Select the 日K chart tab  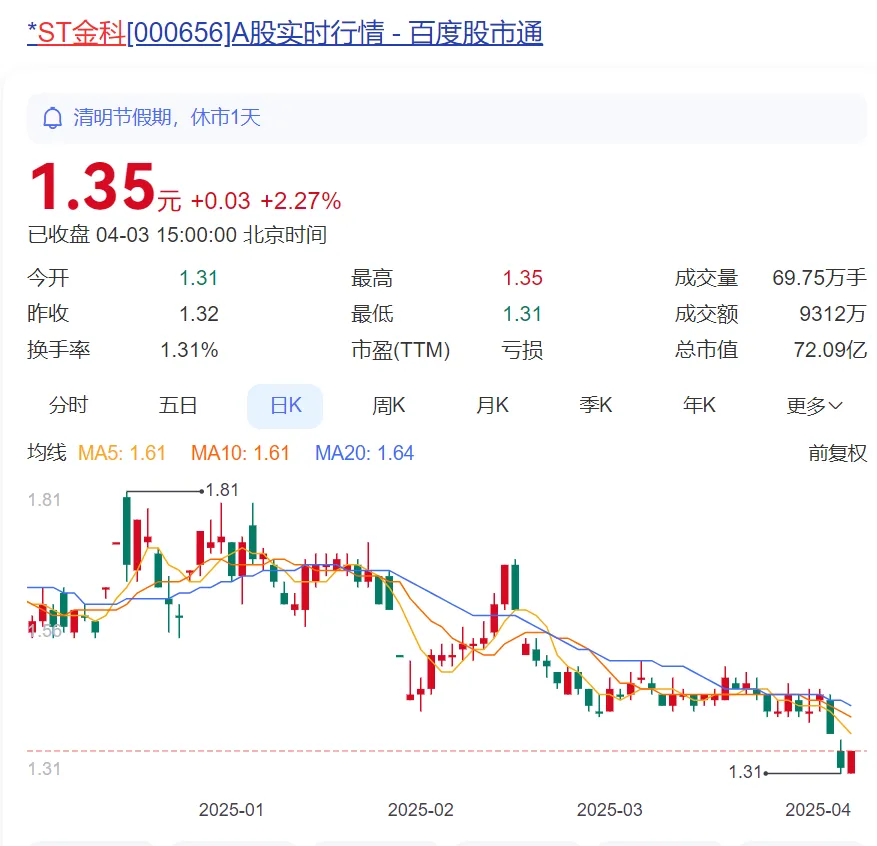point(285,405)
